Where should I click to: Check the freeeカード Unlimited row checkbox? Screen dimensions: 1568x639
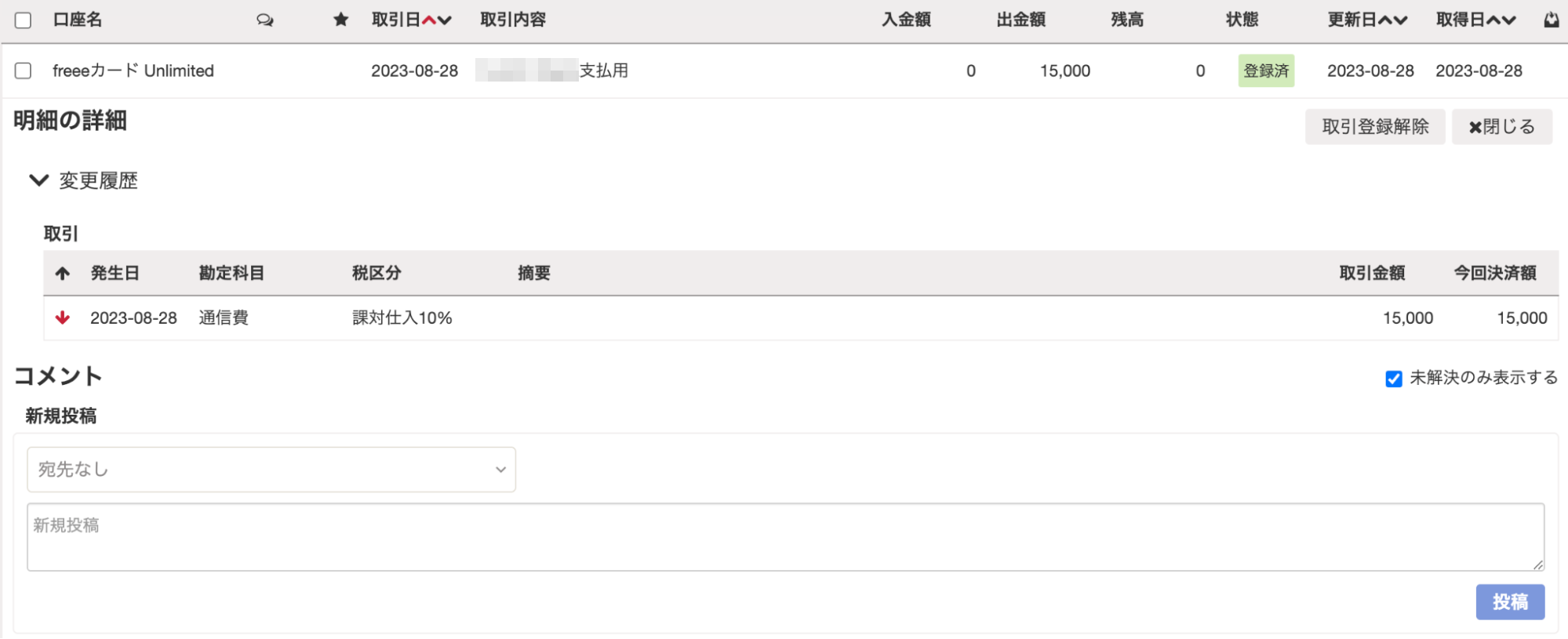(24, 71)
